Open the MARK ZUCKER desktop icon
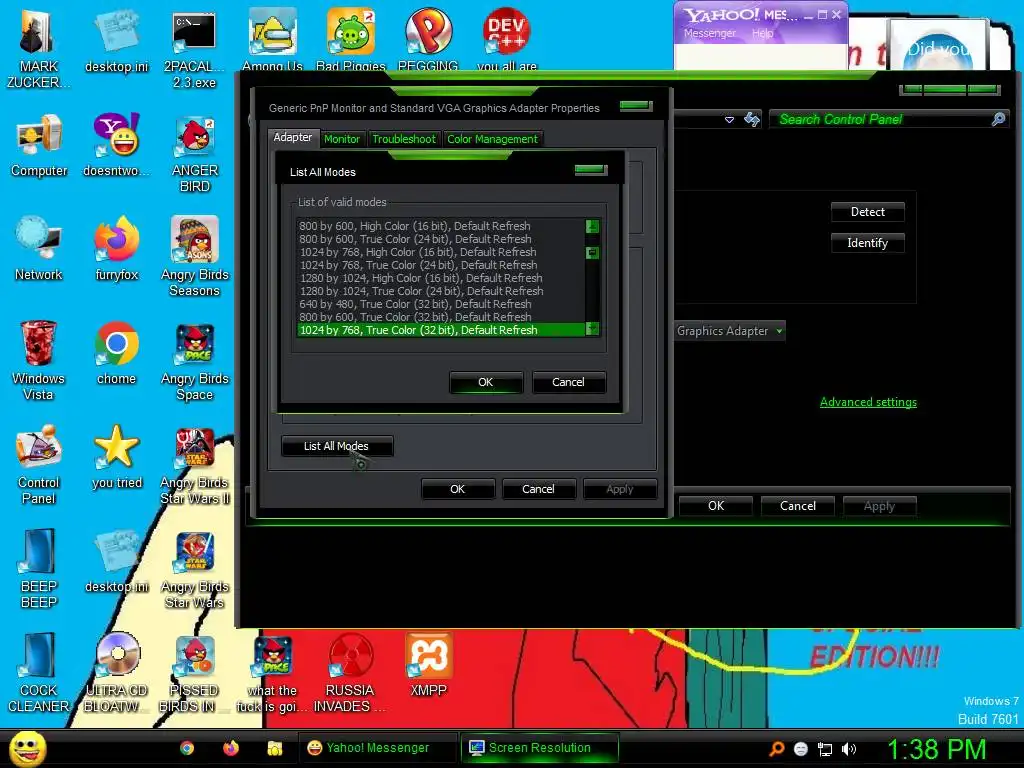This screenshot has width=1024, height=768. pyautogui.click(x=38, y=49)
